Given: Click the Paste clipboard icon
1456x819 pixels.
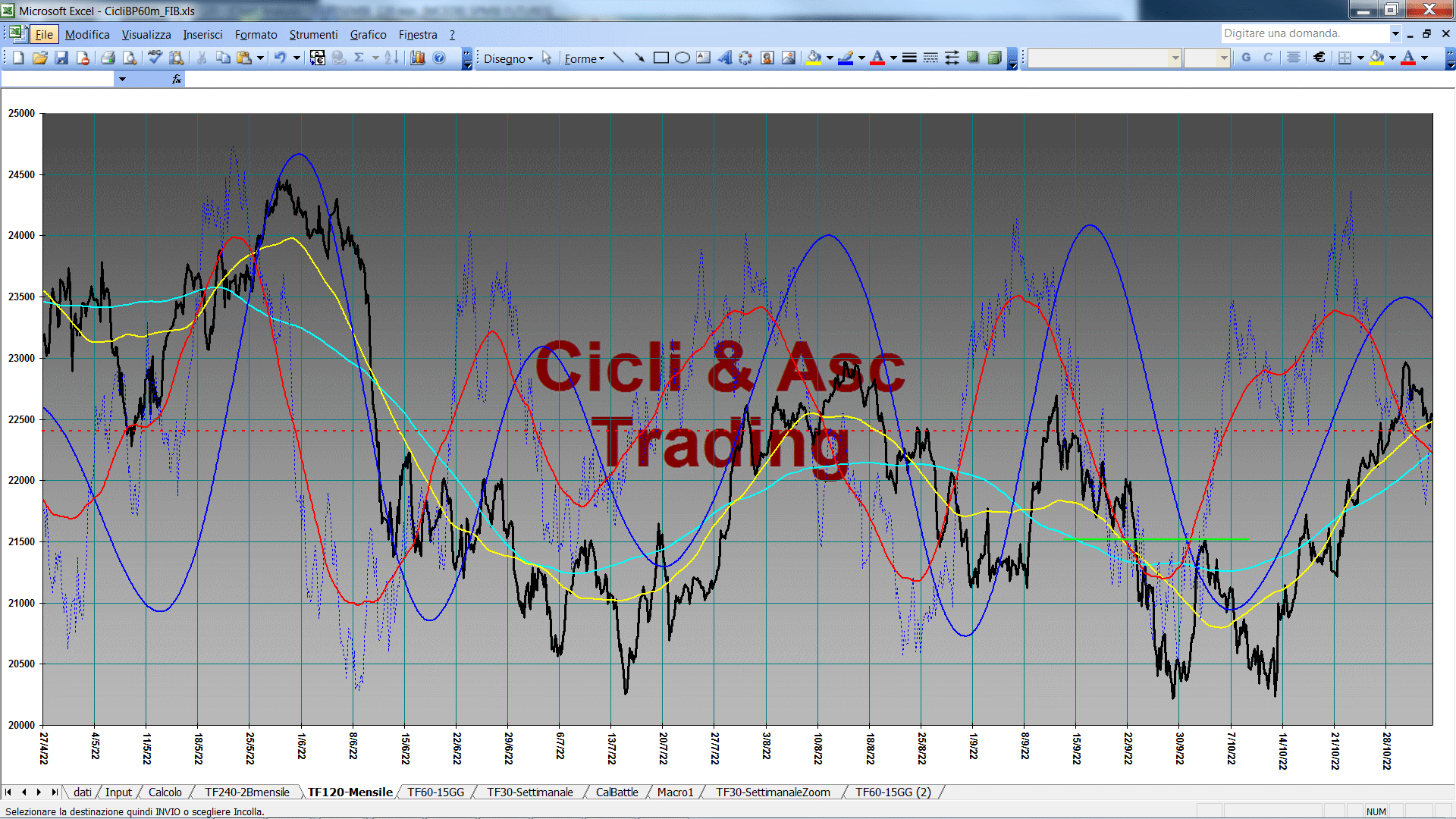Looking at the screenshot, I should click(244, 58).
